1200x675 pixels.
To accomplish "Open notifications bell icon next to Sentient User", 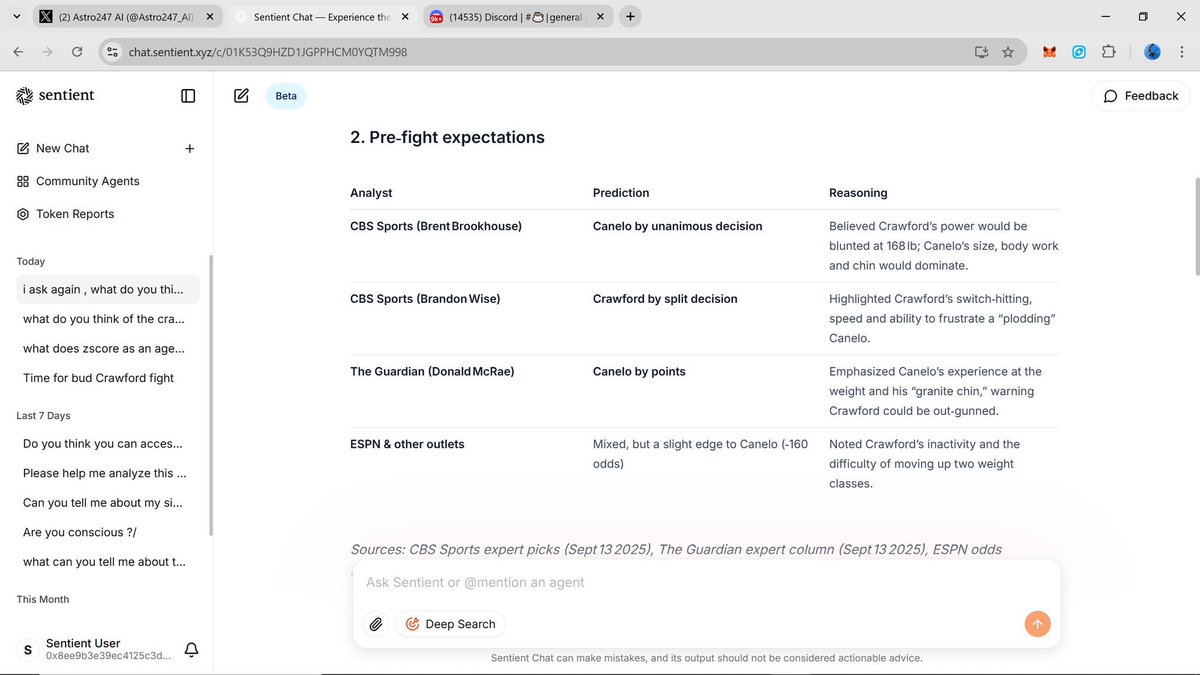I will [191, 650].
